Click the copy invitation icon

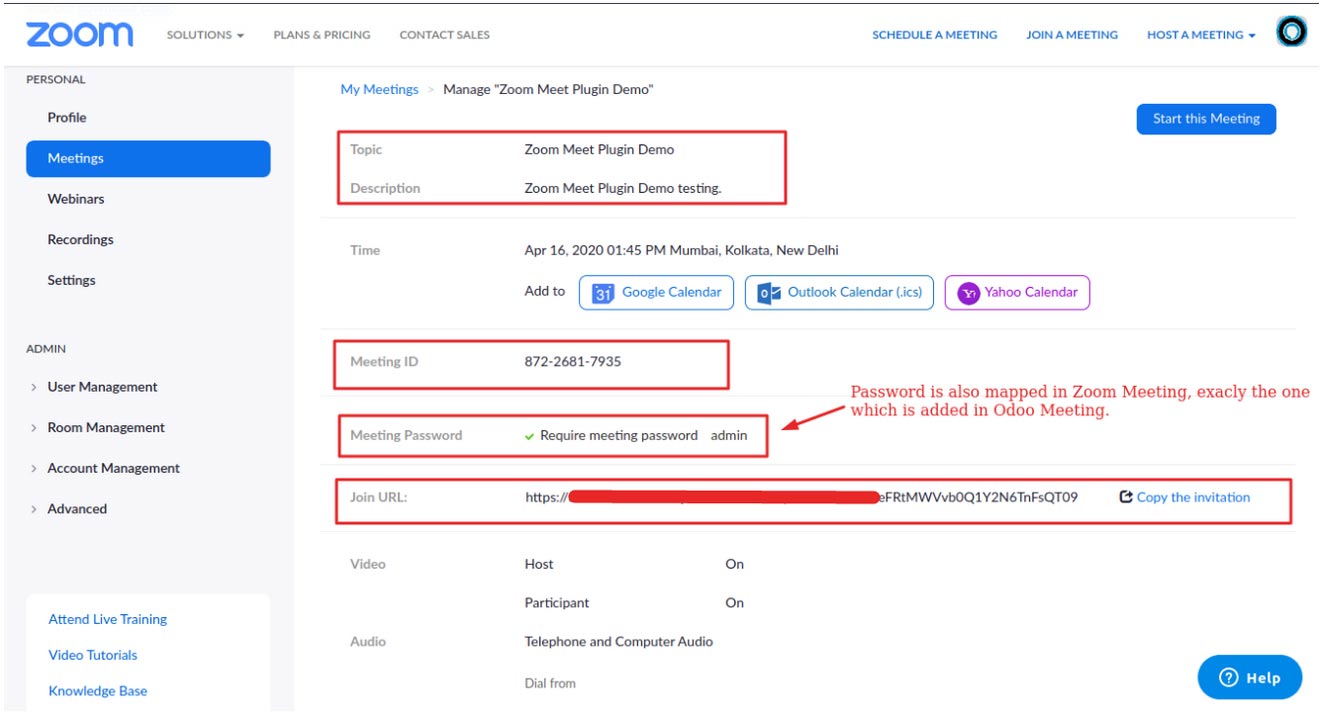coord(1126,497)
